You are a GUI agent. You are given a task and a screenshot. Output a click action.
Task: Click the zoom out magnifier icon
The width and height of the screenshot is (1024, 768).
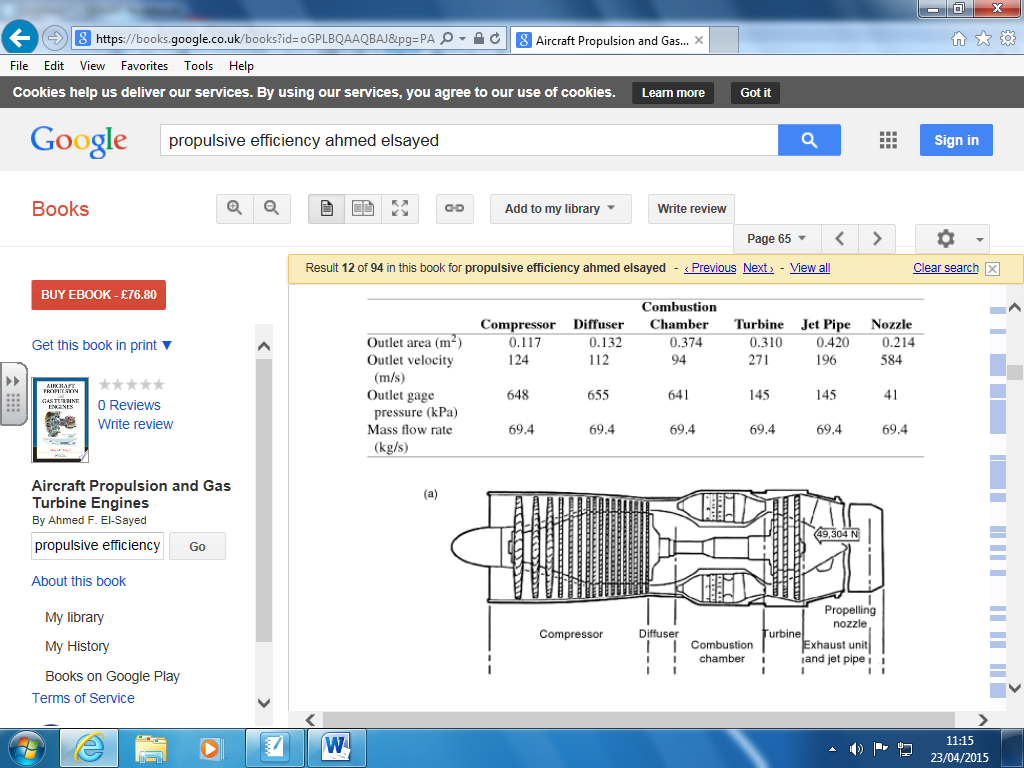(x=271, y=209)
